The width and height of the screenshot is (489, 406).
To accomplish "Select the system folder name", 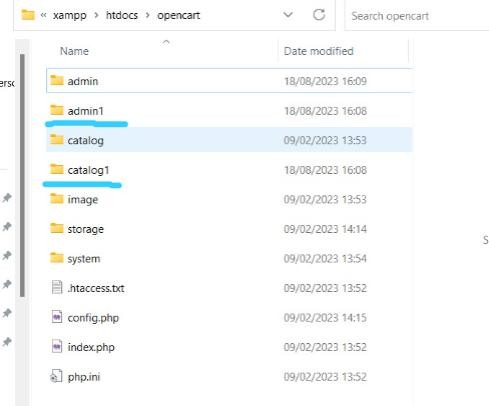I will pos(84,259).
